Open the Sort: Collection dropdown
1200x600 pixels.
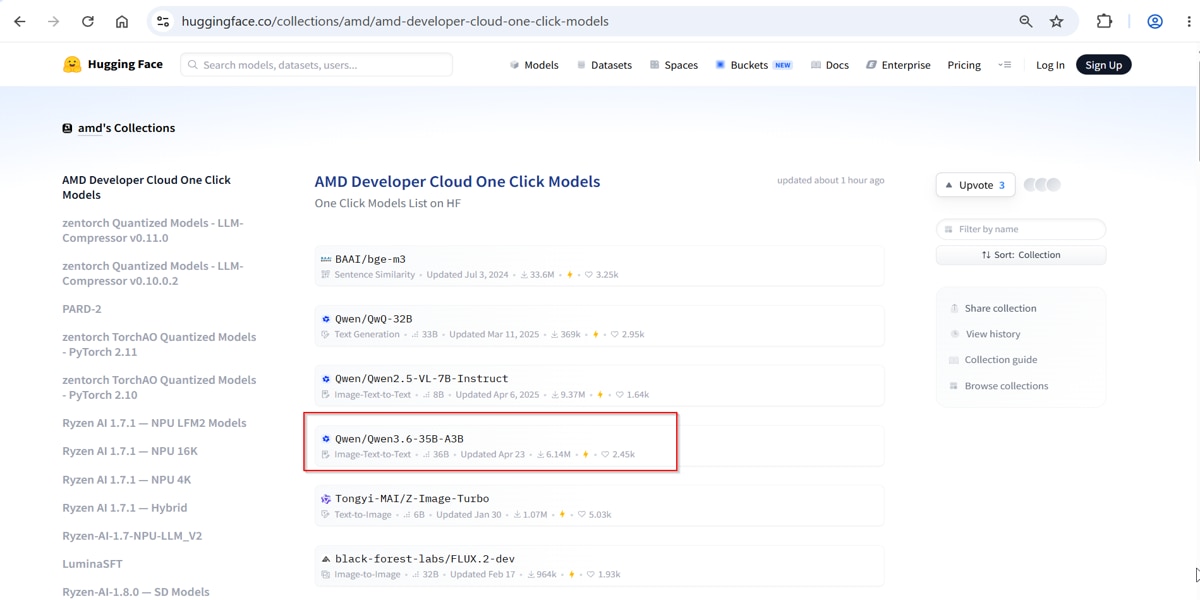click(1021, 255)
